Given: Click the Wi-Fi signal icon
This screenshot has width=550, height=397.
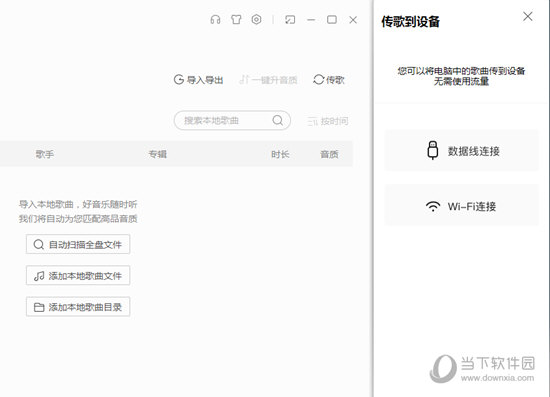Looking at the screenshot, I should point(433,206).
